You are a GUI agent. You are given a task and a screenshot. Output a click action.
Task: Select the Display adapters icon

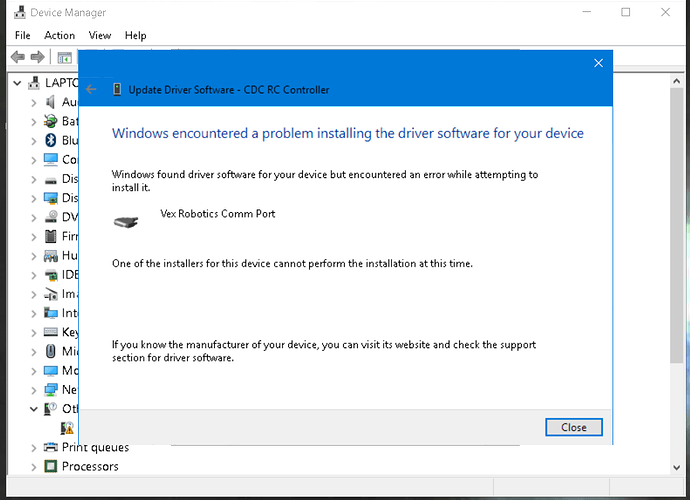point(51,198)
